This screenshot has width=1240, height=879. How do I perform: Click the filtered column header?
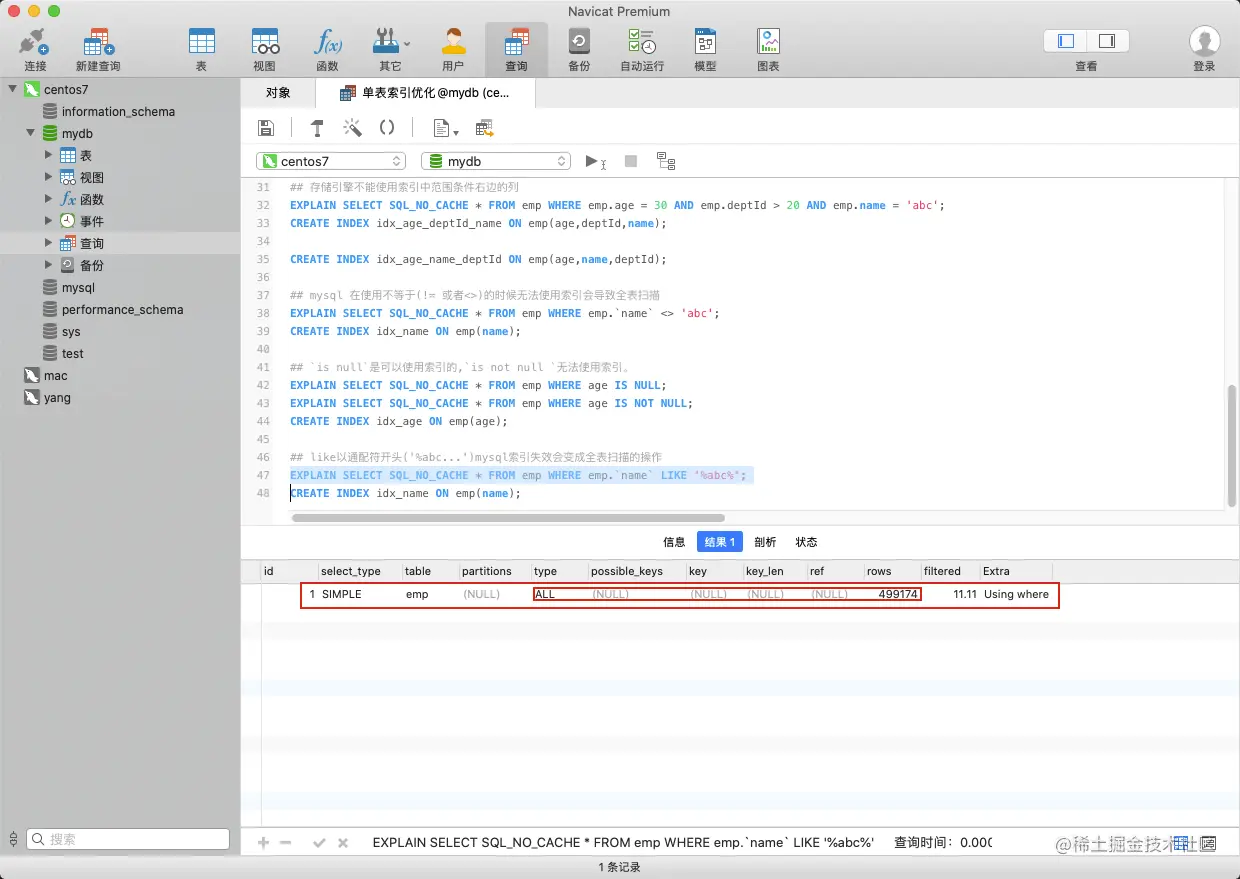coord(950,571)
